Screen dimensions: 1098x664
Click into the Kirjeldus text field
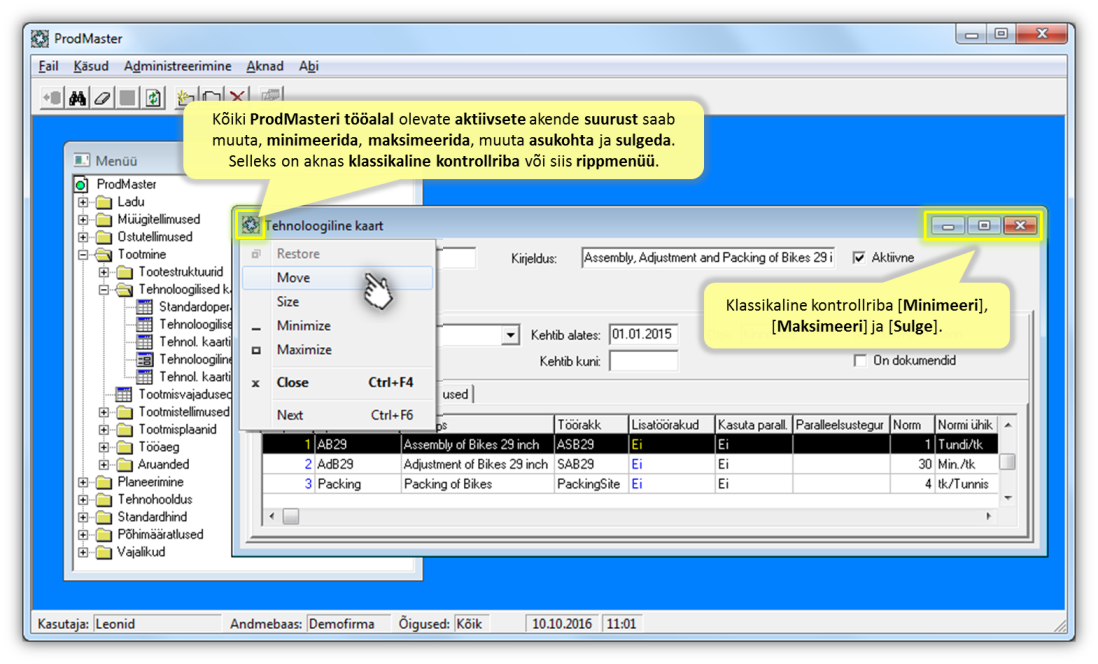[708, 258]
